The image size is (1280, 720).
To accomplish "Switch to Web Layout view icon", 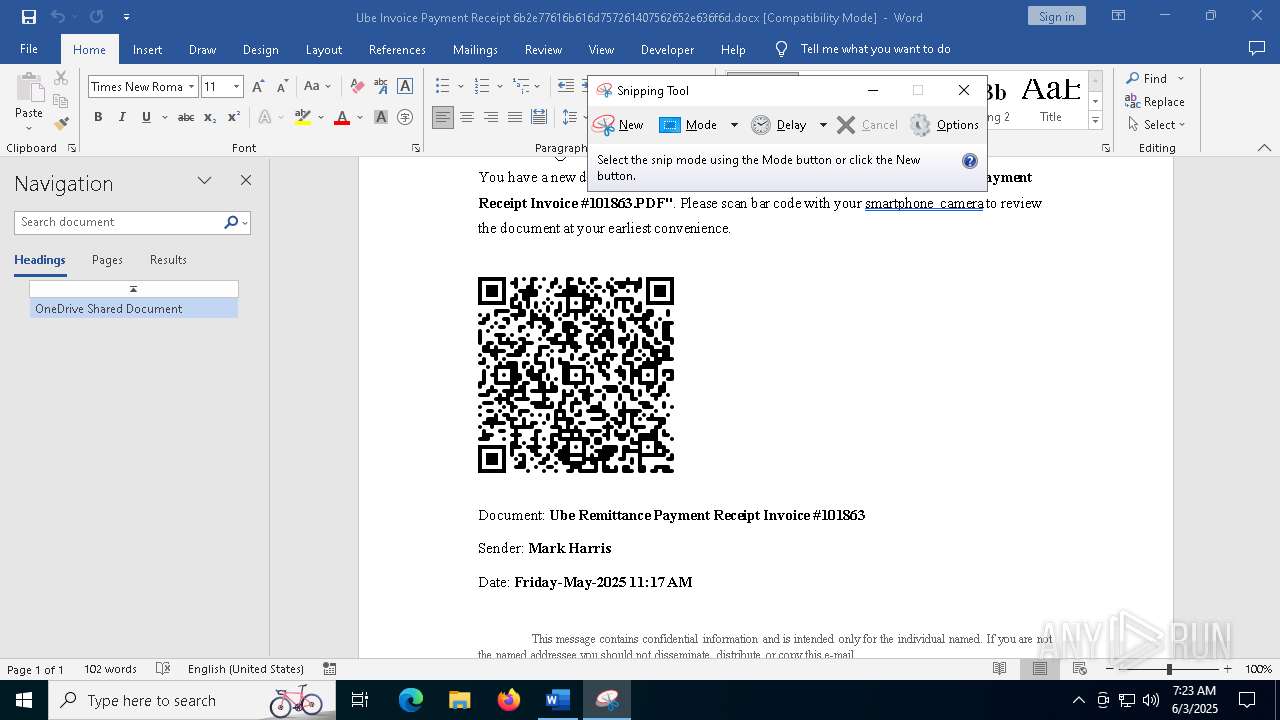I will (1079, 669).
